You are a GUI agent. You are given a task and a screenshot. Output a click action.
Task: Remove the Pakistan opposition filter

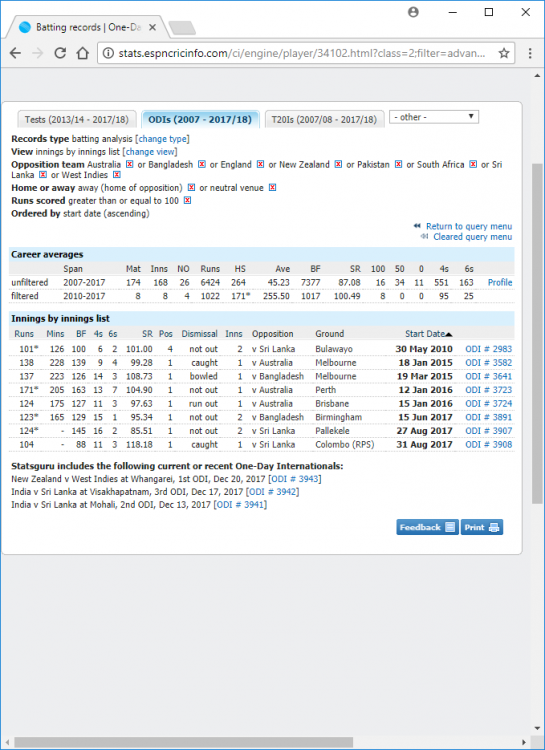click(398, 164)
